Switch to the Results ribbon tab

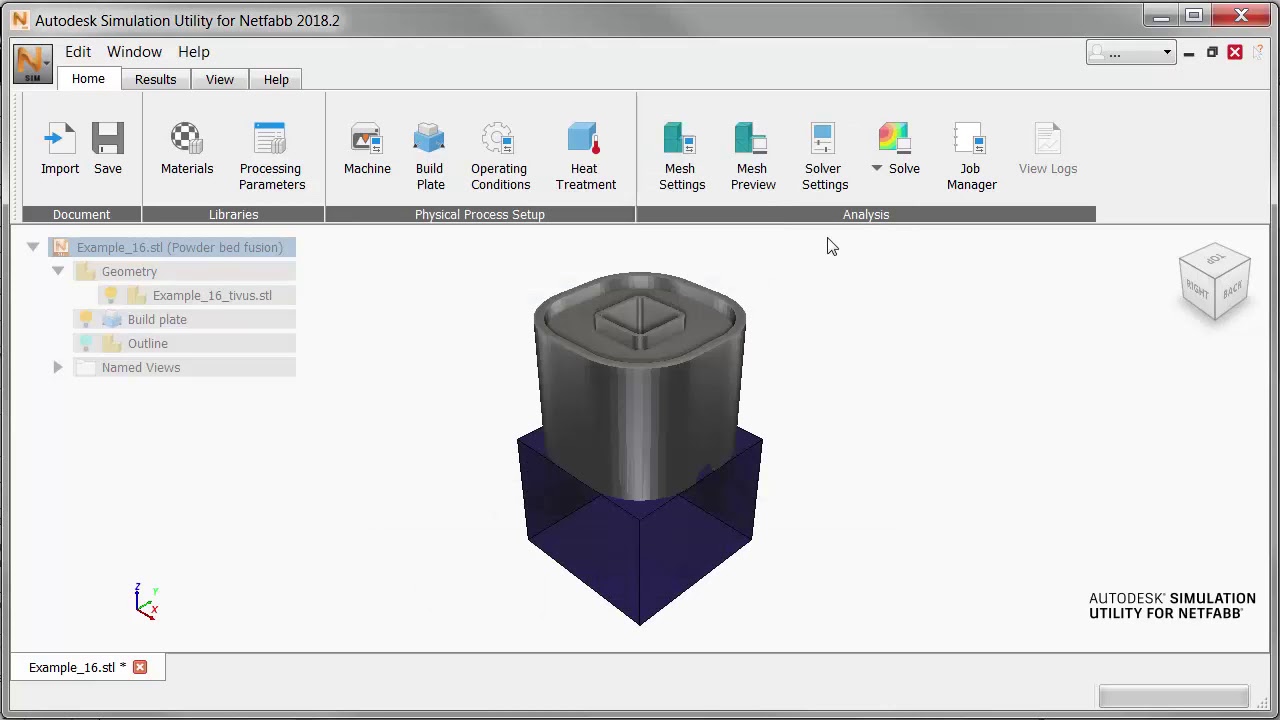point(155,80)
